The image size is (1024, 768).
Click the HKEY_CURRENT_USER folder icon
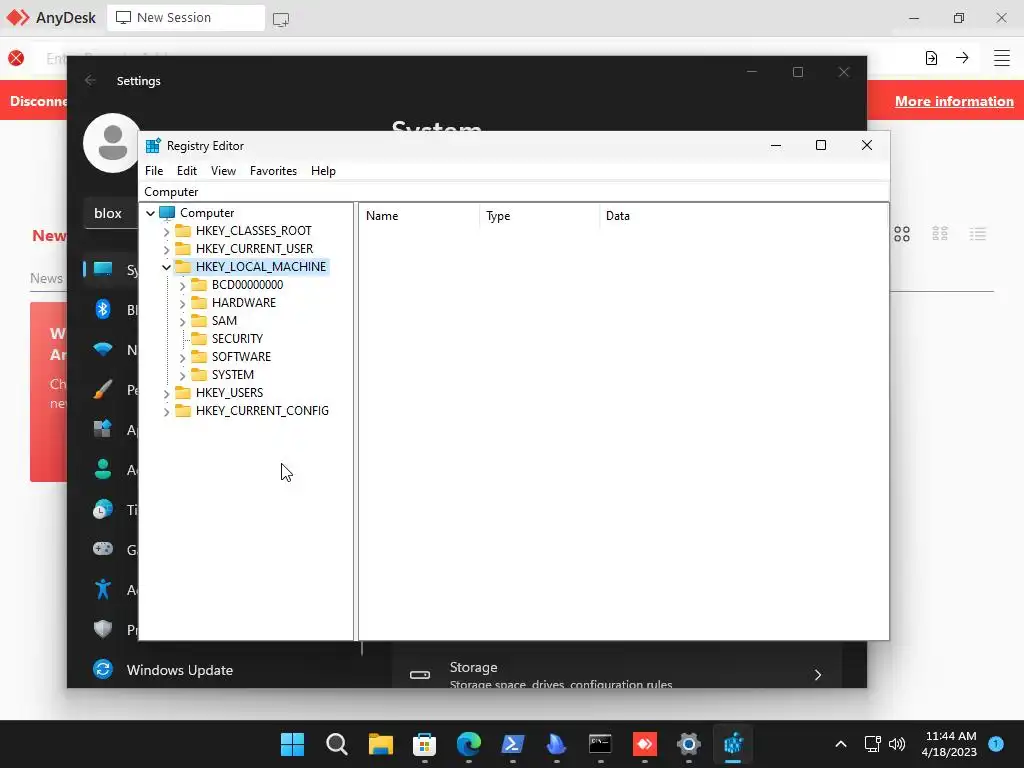183,249
